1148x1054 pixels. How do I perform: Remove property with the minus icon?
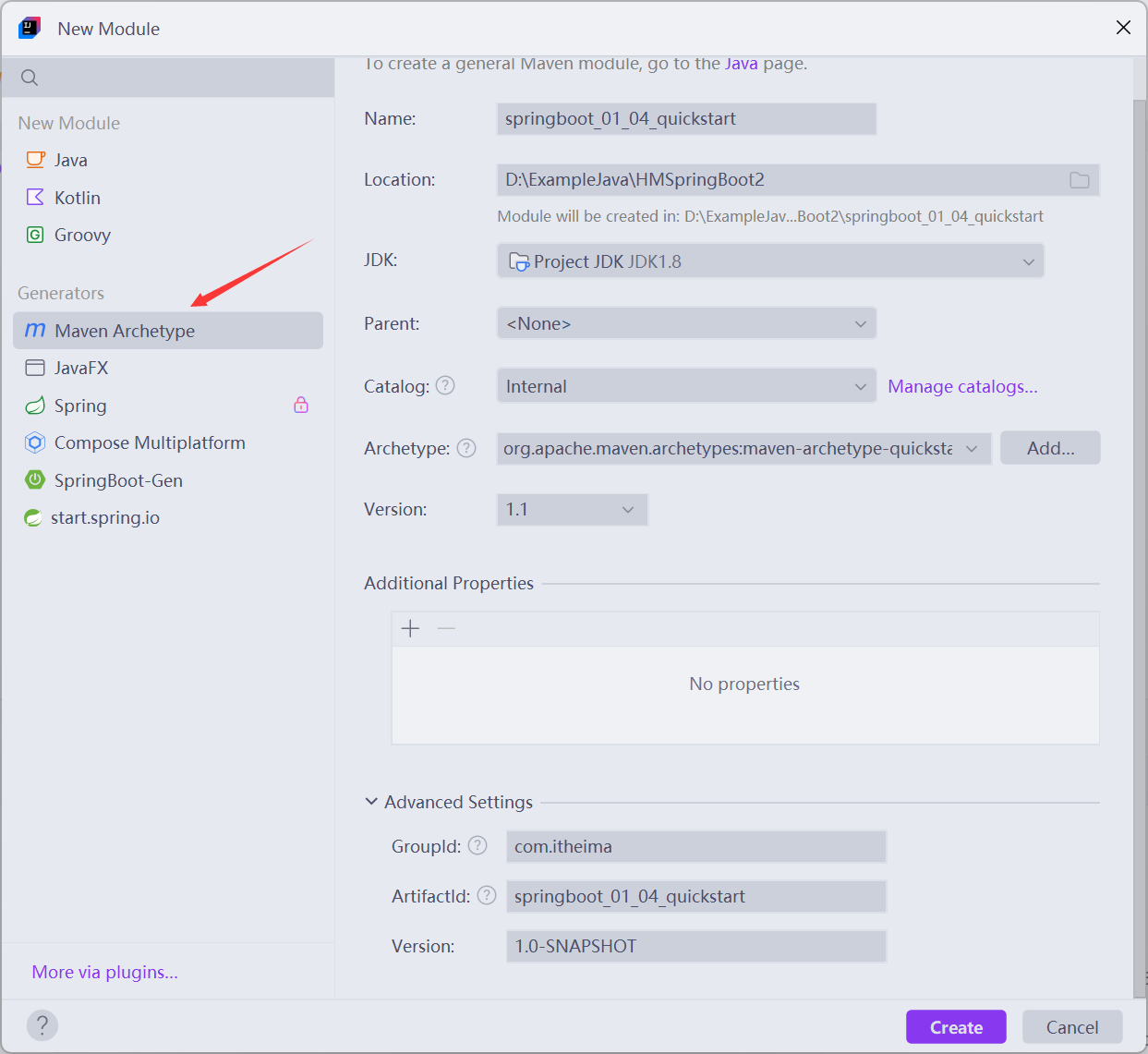click(447, 628)
